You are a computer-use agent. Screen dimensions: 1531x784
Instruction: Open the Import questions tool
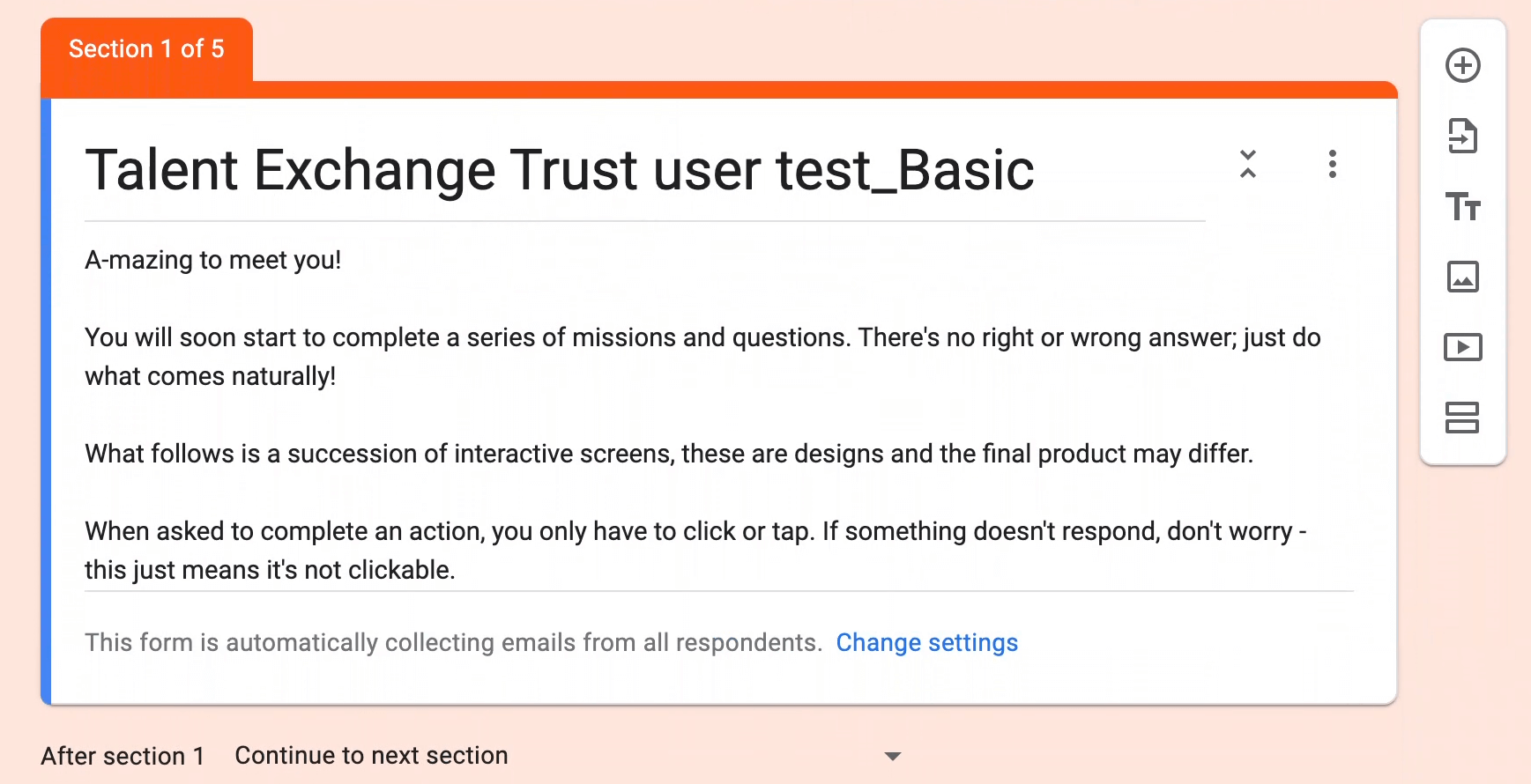point(1462,136)
